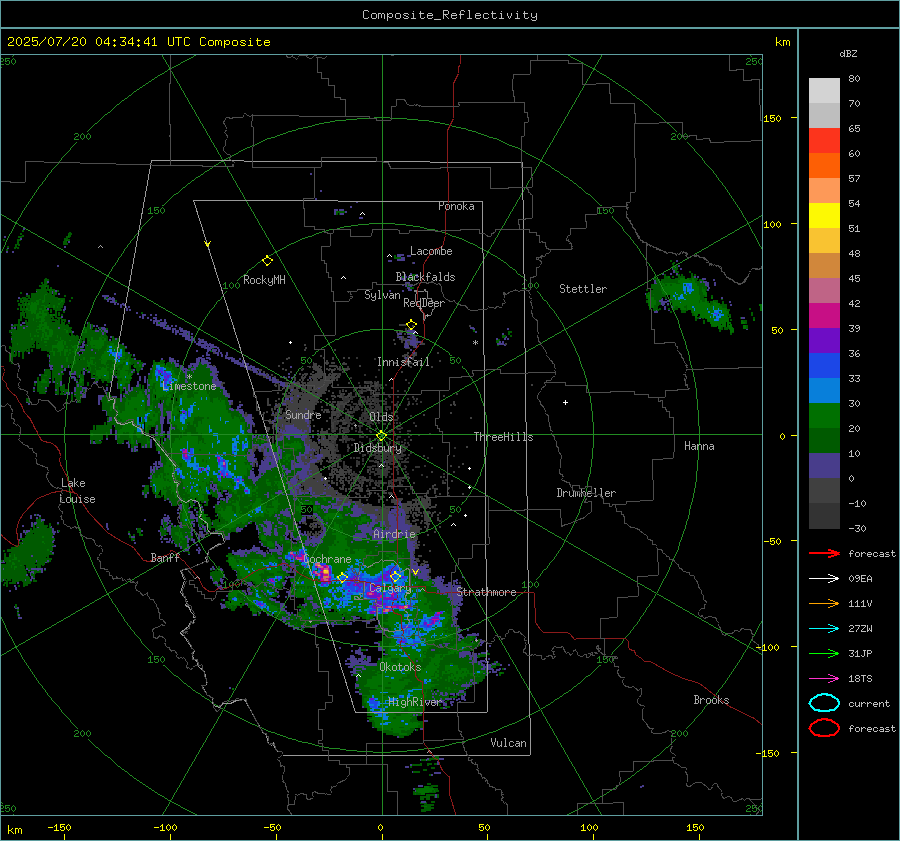Viewport: 900px width, 841px height.
Task: Click the yellow radar-center diamond at Didsbury
Action: (x=381, y=436)
